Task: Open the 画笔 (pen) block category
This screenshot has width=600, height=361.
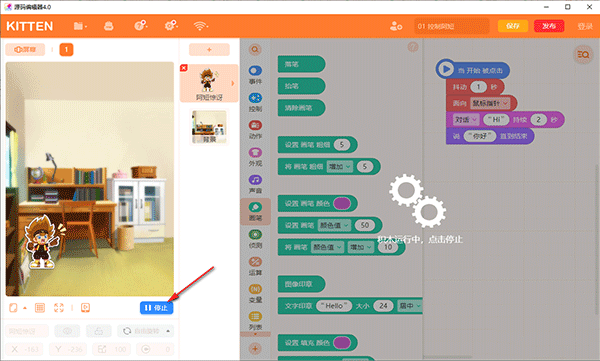Action: point(255,212)
